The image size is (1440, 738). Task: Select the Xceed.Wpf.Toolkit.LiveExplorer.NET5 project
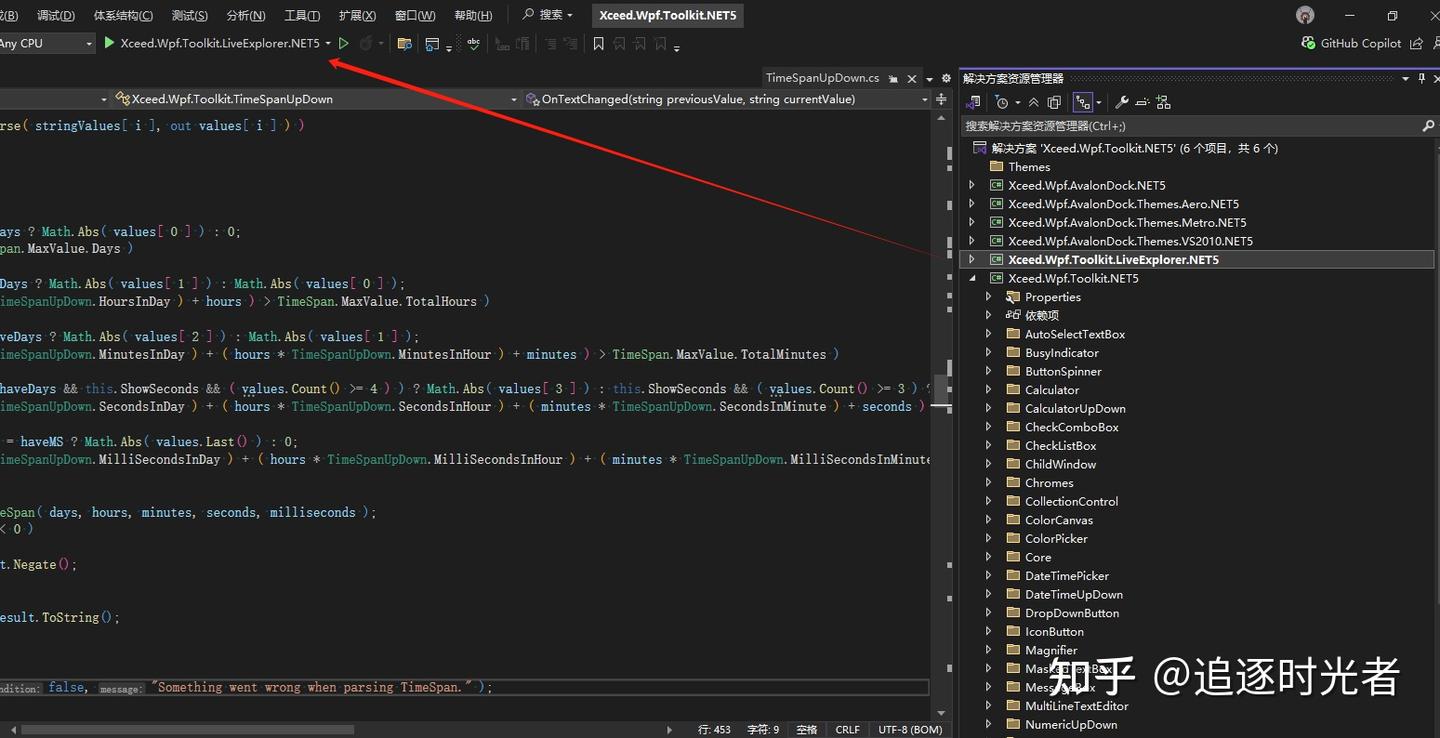1113,259
